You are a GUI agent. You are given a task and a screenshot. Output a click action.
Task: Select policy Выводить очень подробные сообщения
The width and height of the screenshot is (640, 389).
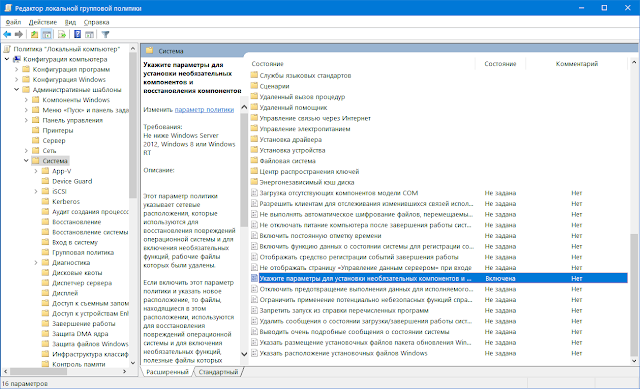pos(354,332)
